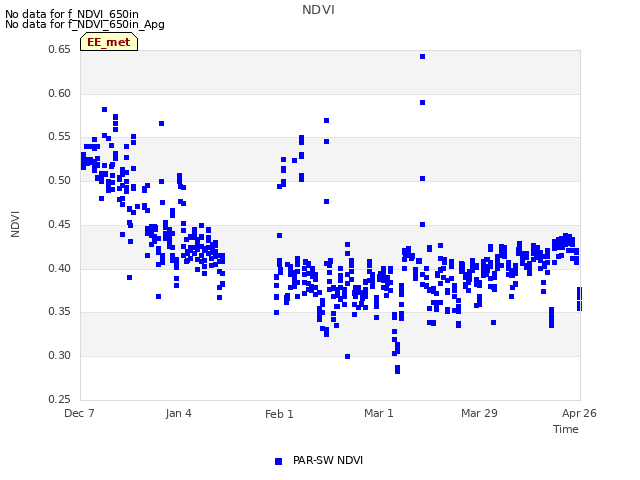Click the Mar 29 x-axis tick label
Viewport: 640px width, 480px height.
(x=479, y=413)
